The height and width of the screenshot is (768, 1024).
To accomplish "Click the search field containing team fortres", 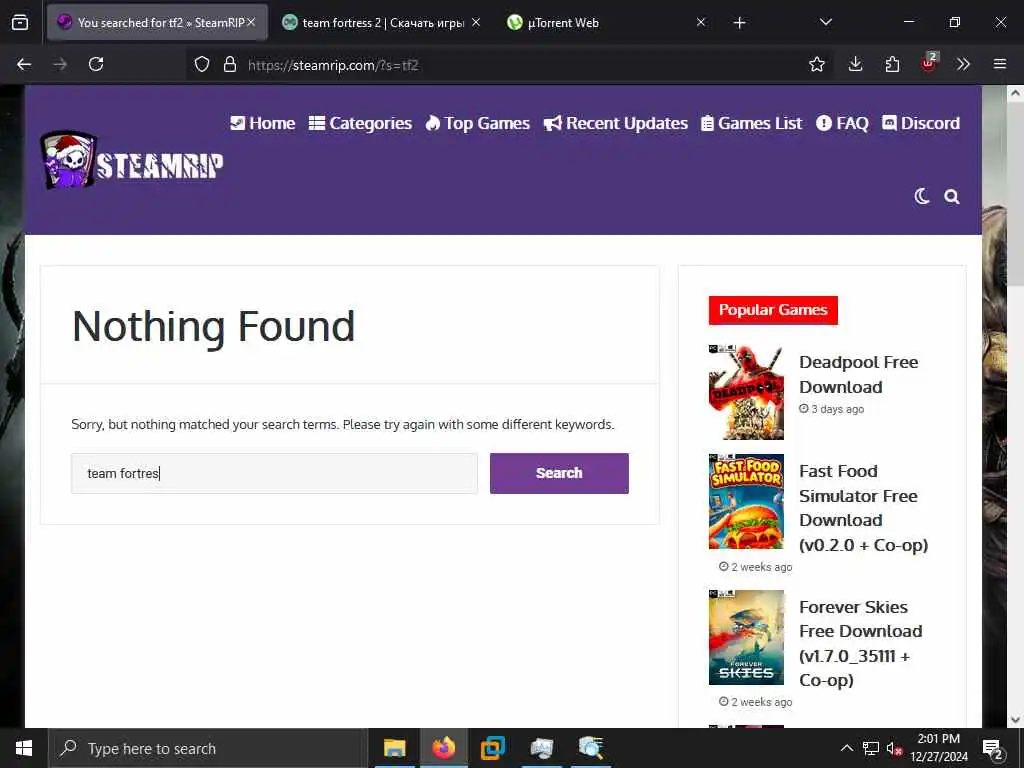I will click(274, 473).
